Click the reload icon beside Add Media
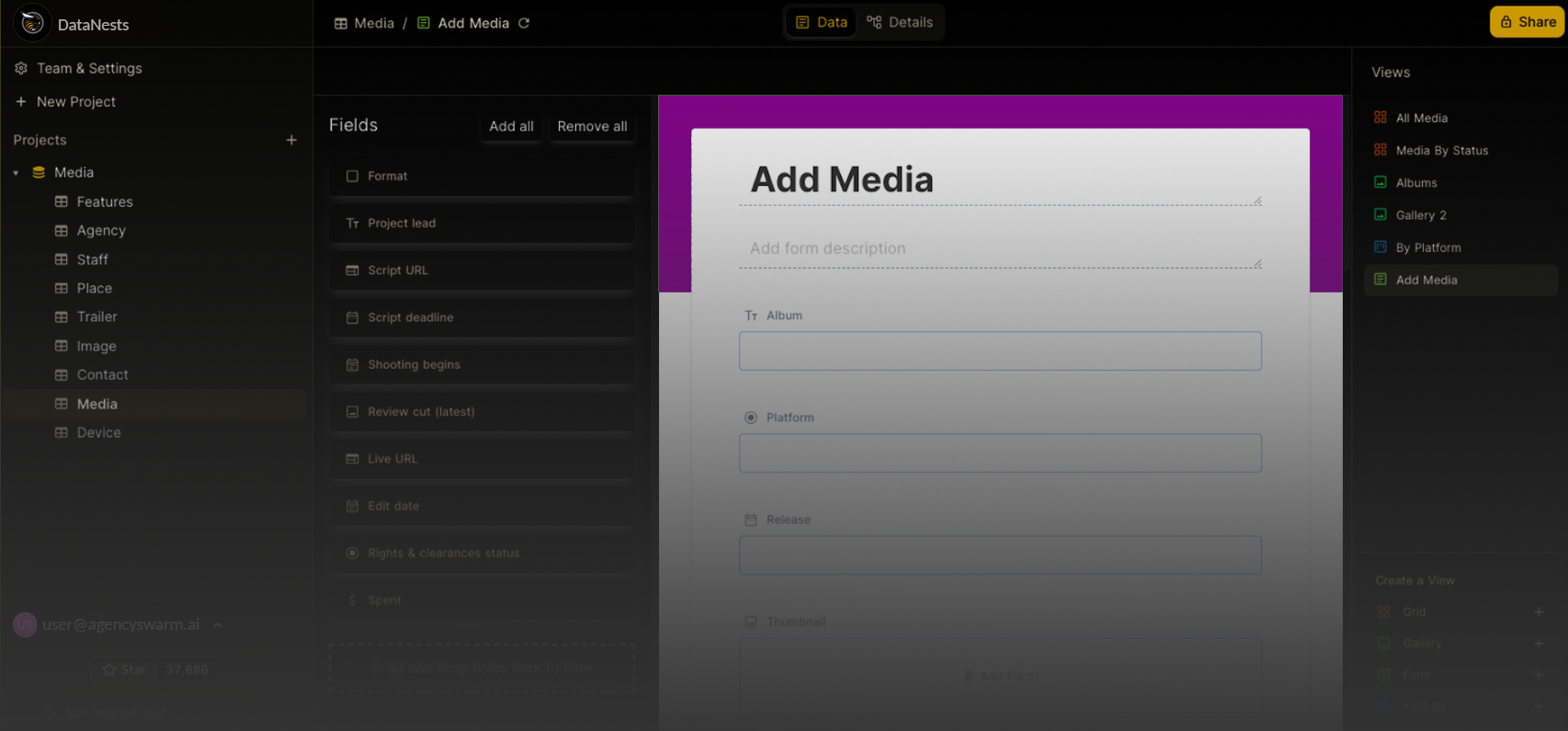The height and width of the screenshot is (731, 1568). (524, 23)
